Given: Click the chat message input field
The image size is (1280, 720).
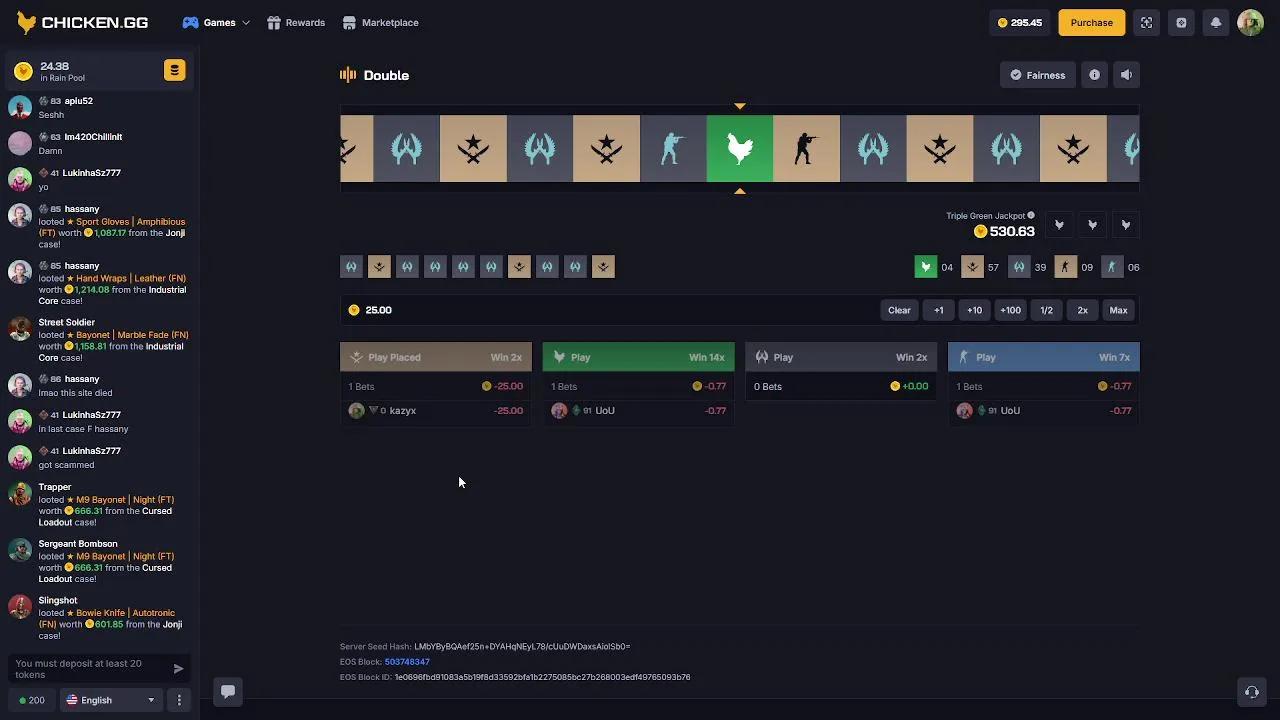Looking at the screenshot, I should point(88,669).
